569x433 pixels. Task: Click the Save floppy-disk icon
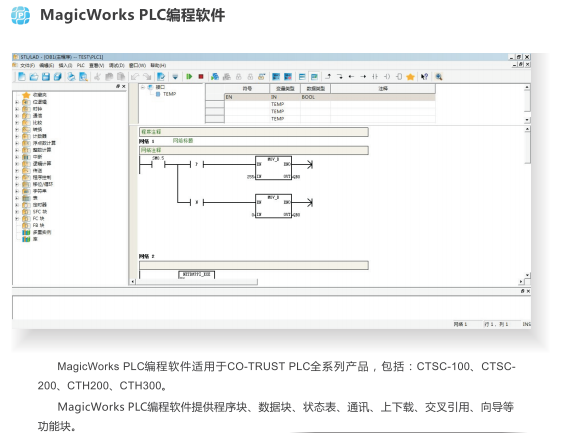click(46, 77)
